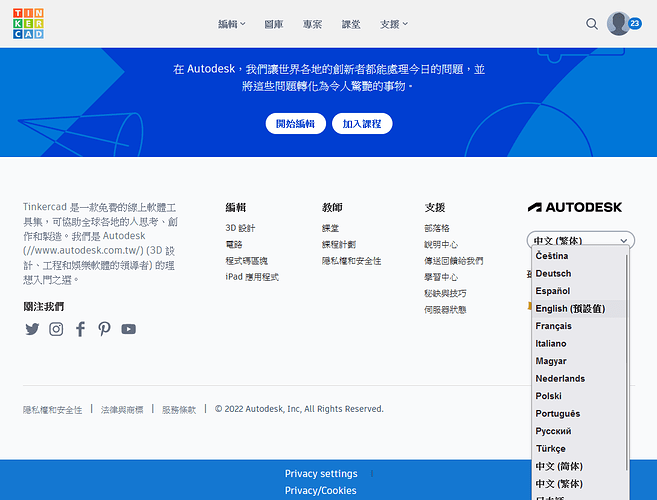Open Tinkercad's Twitter page icon
Image resolution: width=657 pixels, height=500 pixels.
click(32, 329)
